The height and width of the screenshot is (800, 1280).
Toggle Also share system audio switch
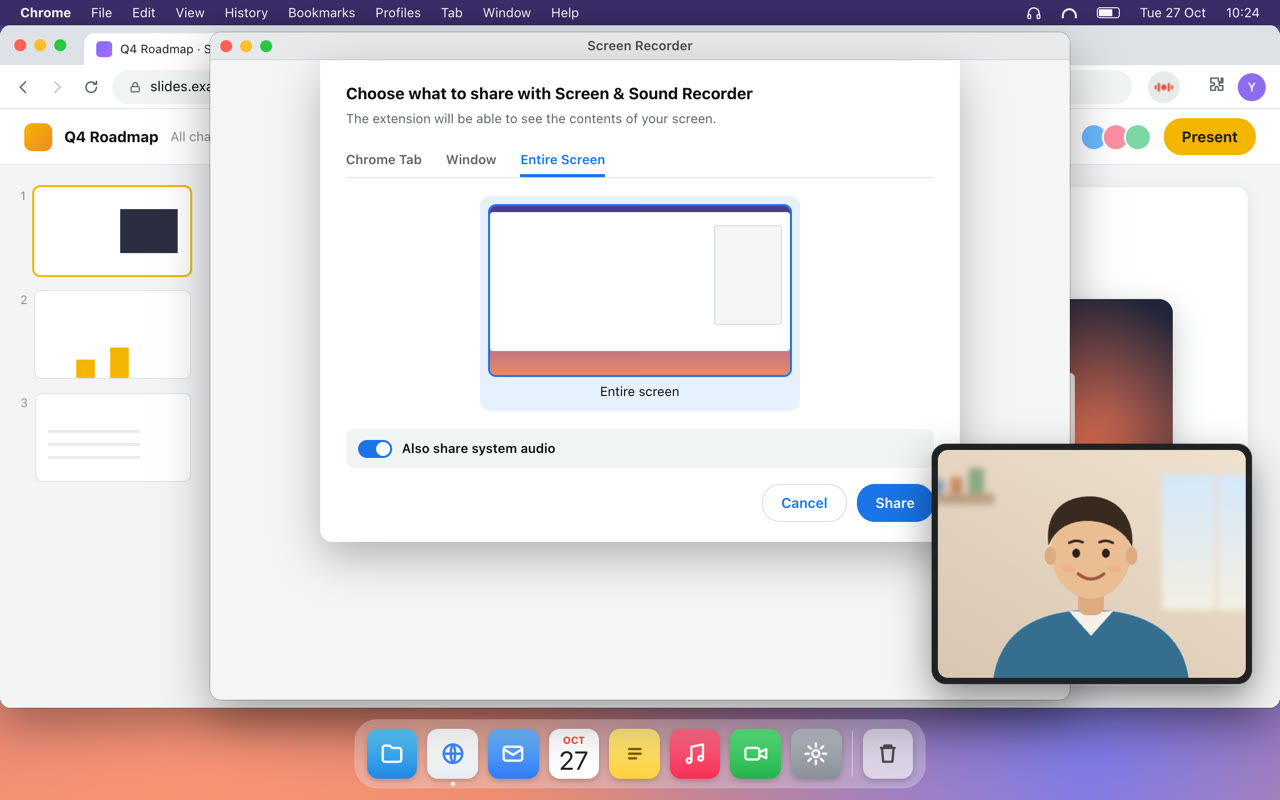(x=375, y=449)
